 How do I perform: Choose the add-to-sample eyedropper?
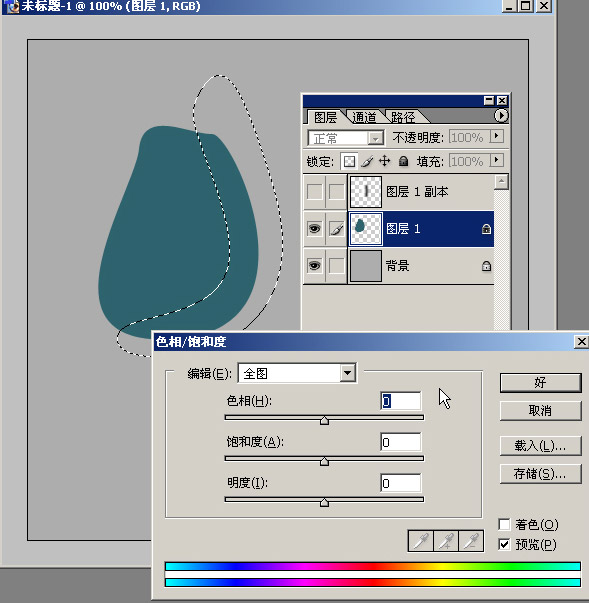446,541
